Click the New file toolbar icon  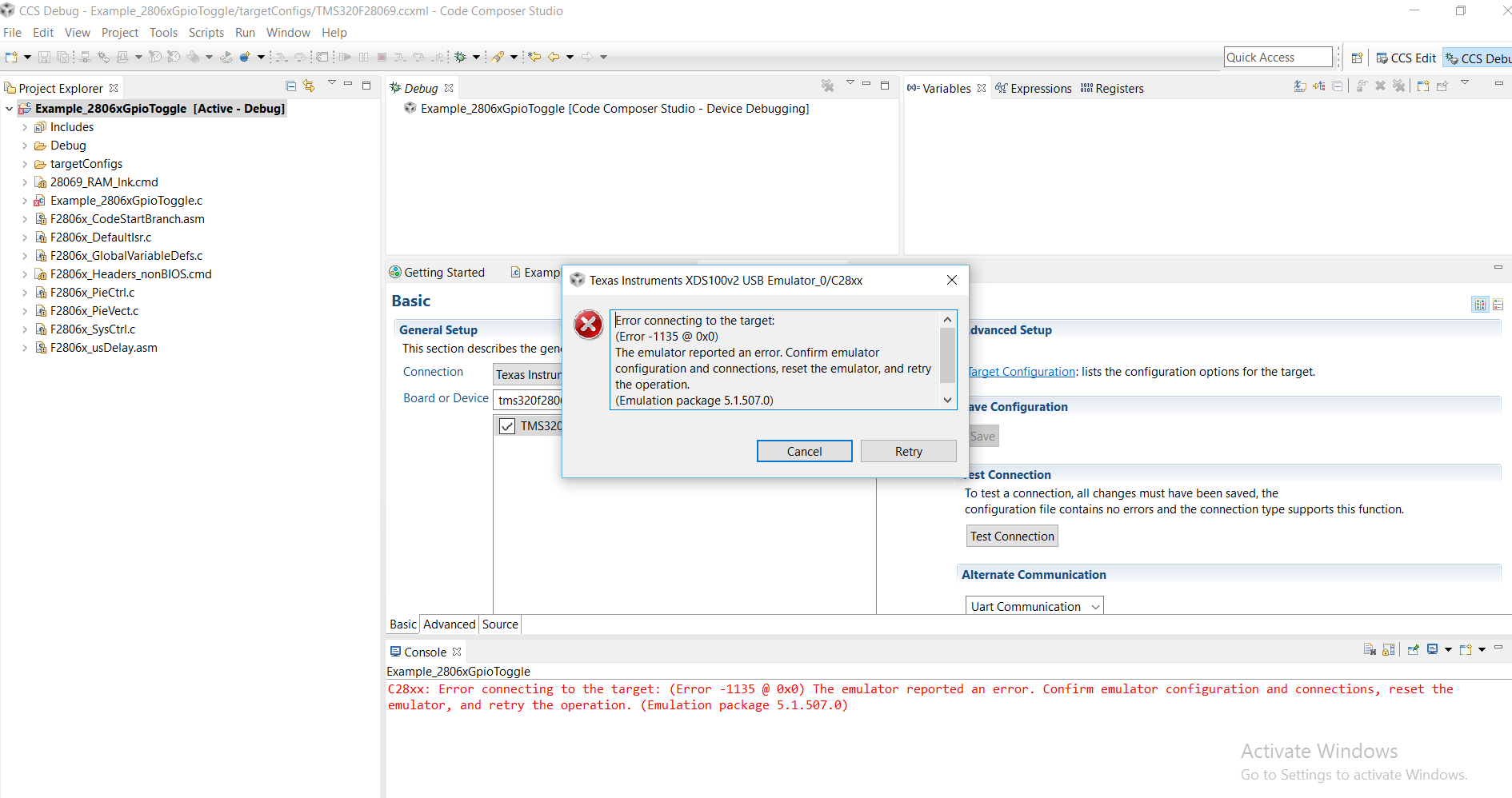click(x=11, y=57)
